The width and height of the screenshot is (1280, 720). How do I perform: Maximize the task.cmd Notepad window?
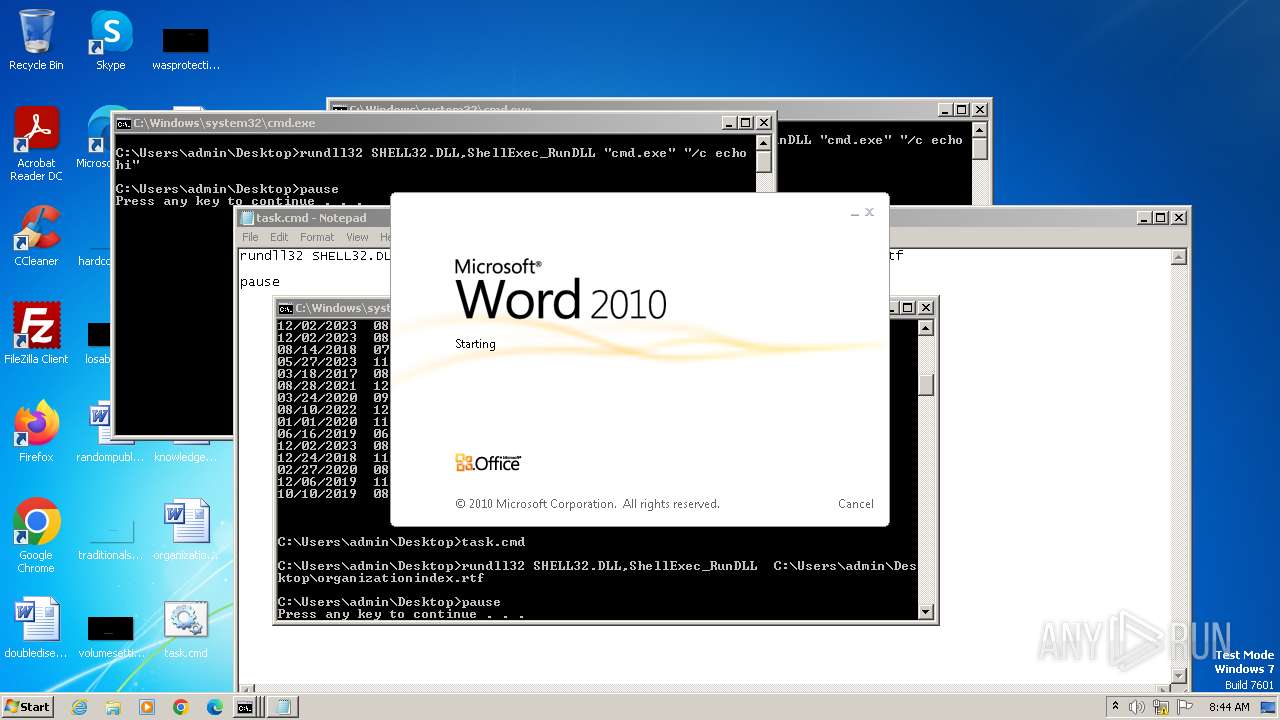pos(1160,217)
